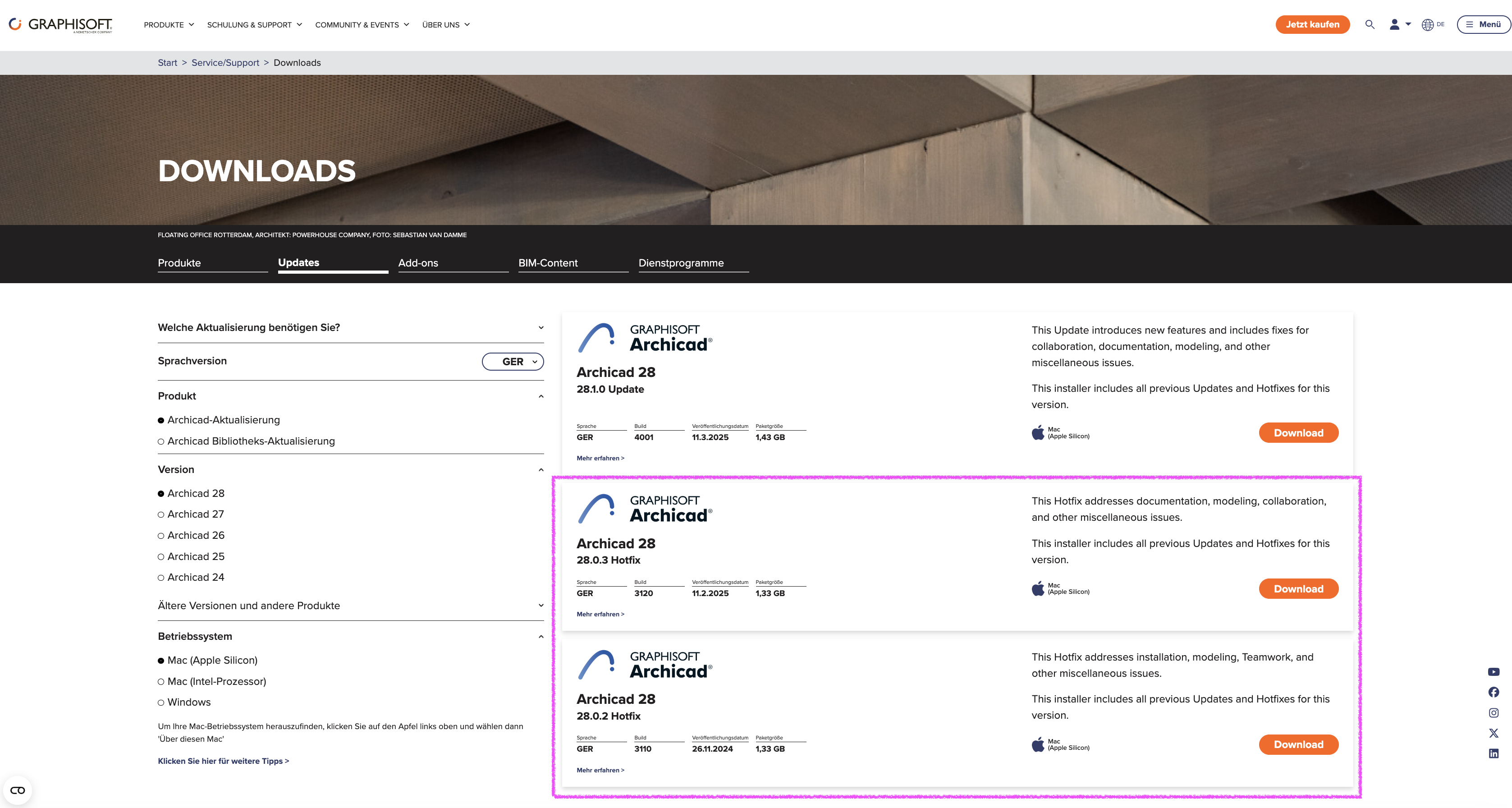Open the LinkedIn social icon
Image resolution: width=1512 pixels, height=808 pixels.
point(1494,754)
